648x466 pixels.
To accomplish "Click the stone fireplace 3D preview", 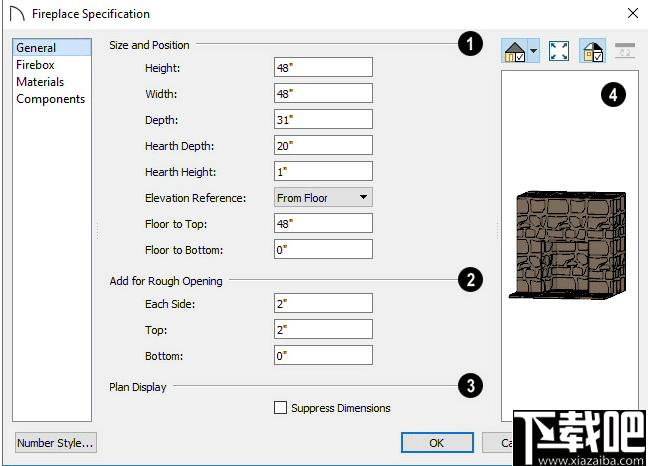I will pos(567,245).
